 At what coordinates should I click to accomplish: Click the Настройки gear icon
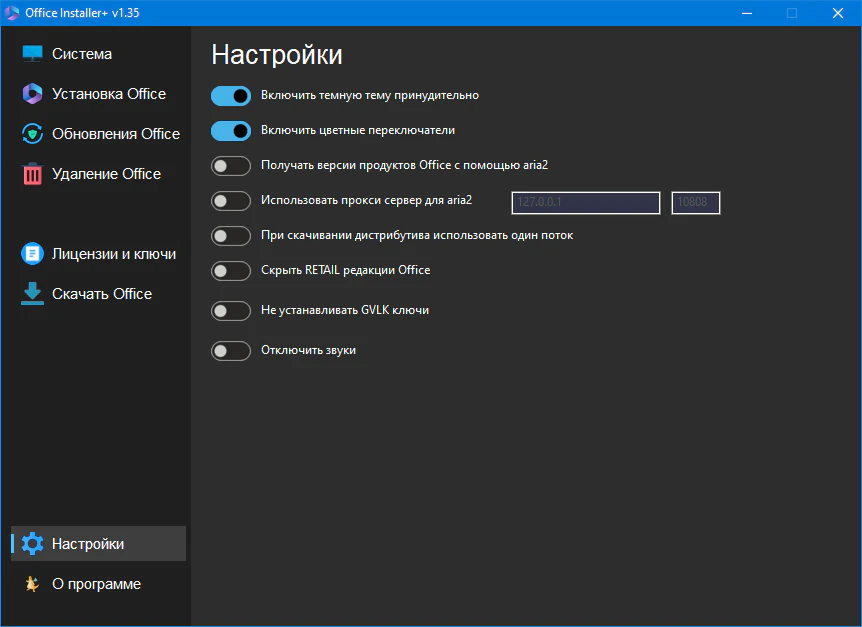click(32, 543)
